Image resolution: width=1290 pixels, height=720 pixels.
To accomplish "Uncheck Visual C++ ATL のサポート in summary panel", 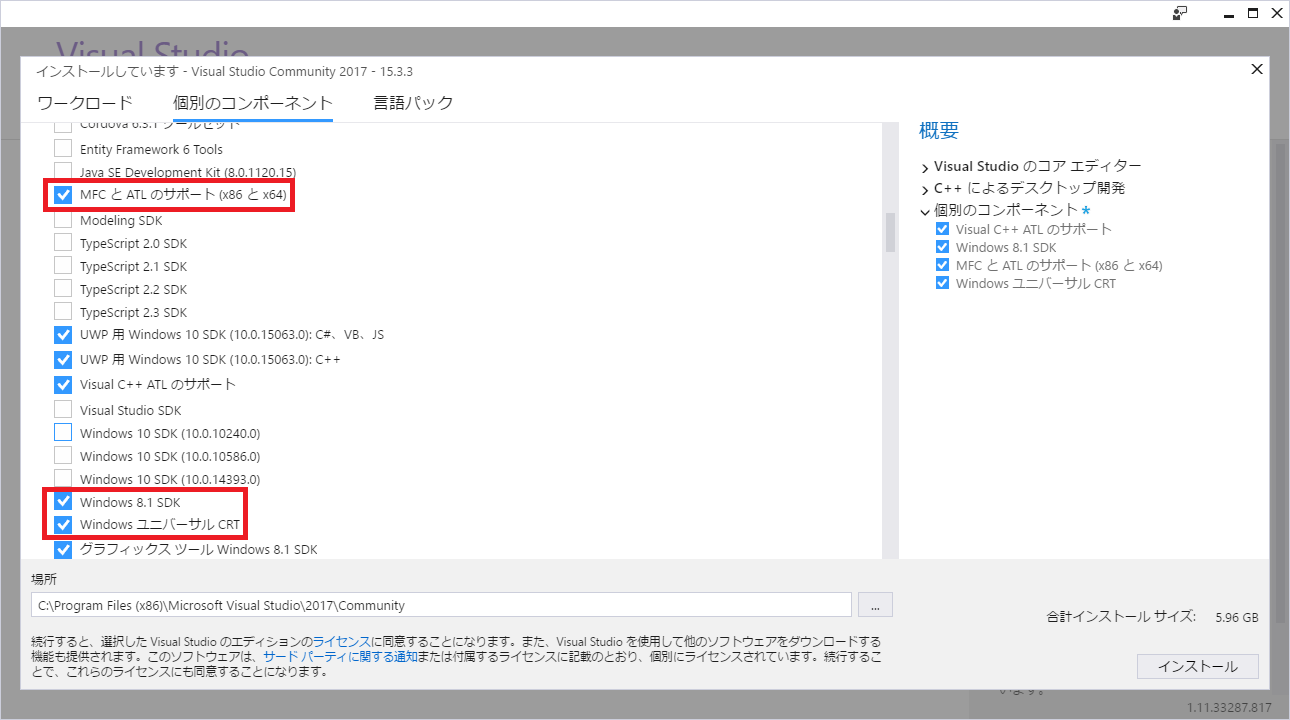I will pos(942,229).
